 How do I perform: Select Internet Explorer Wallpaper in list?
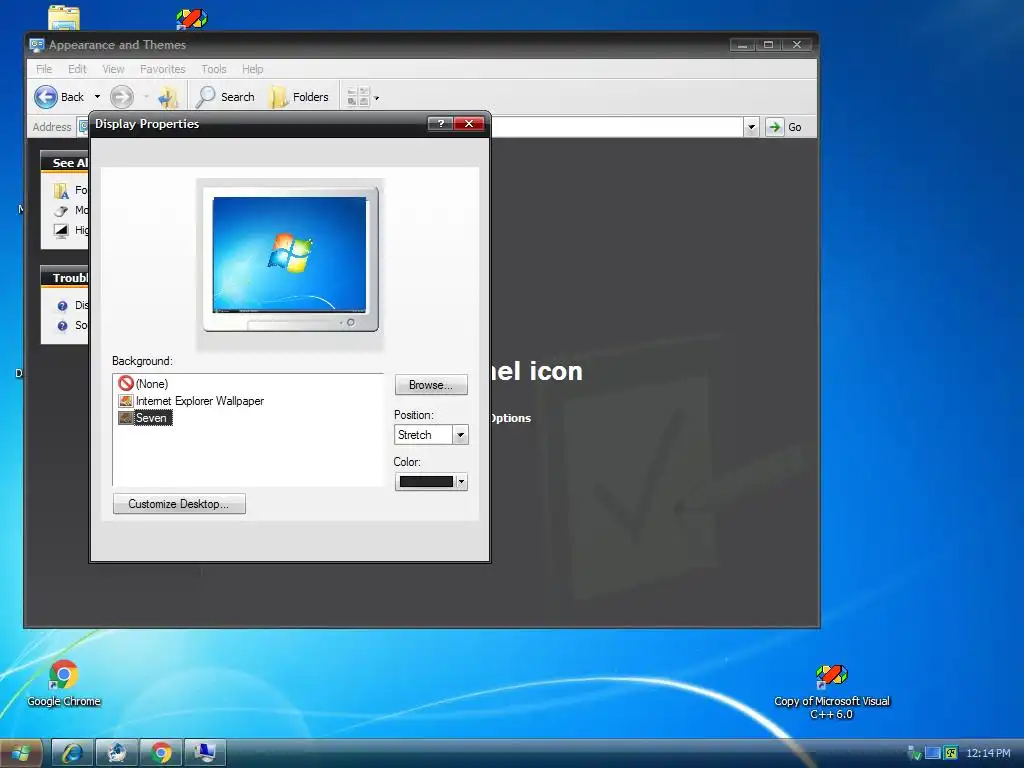[x=191, y=401]
